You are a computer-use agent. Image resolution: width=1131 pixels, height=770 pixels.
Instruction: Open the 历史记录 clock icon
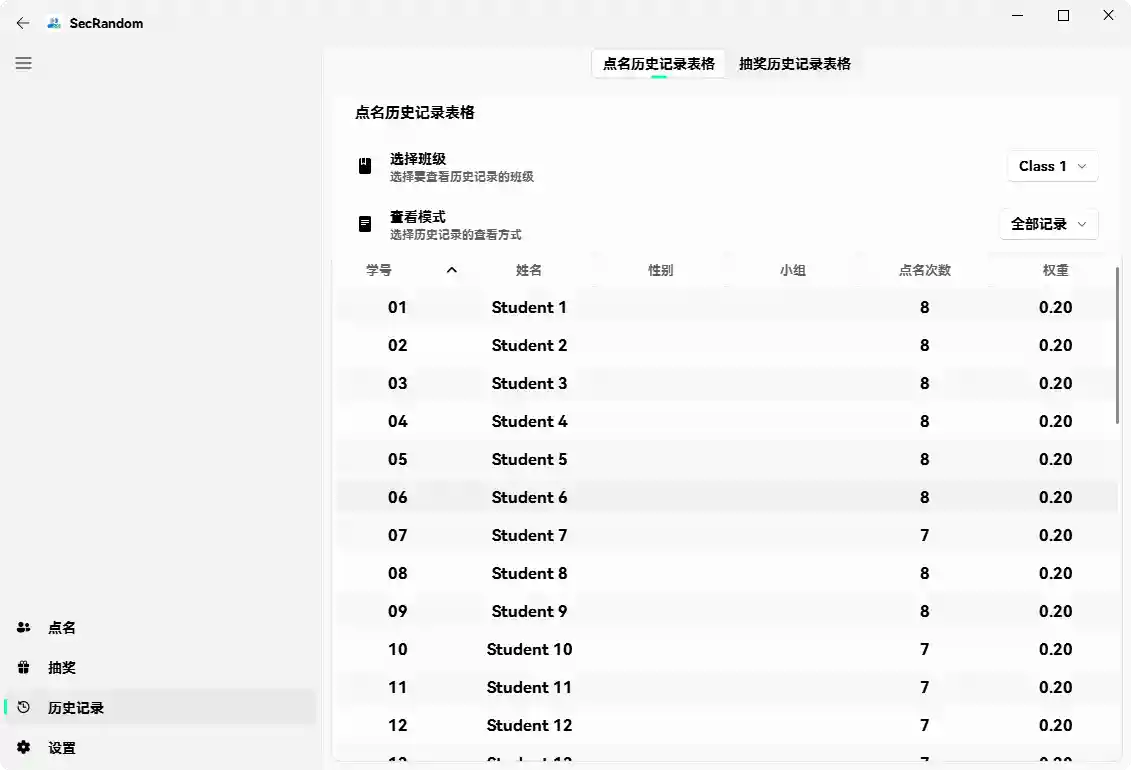pos(23,707)
